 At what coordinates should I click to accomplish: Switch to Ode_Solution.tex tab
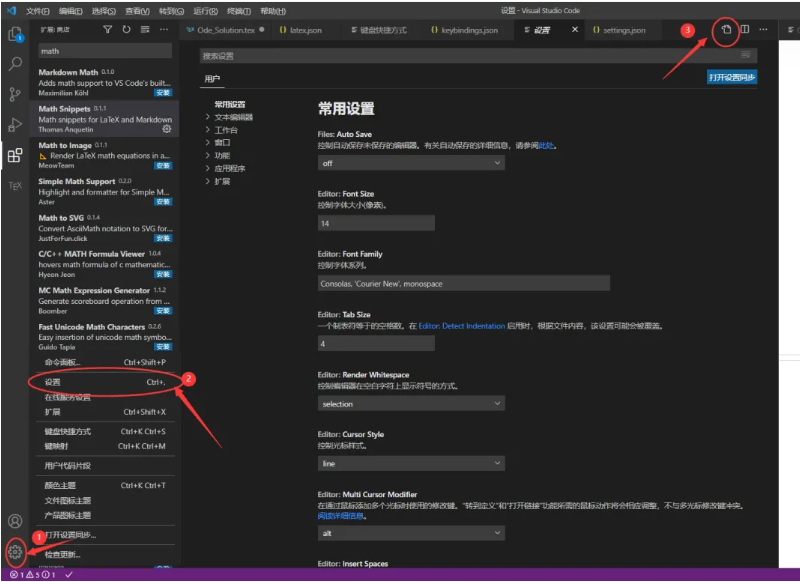[x=226, y=30]
